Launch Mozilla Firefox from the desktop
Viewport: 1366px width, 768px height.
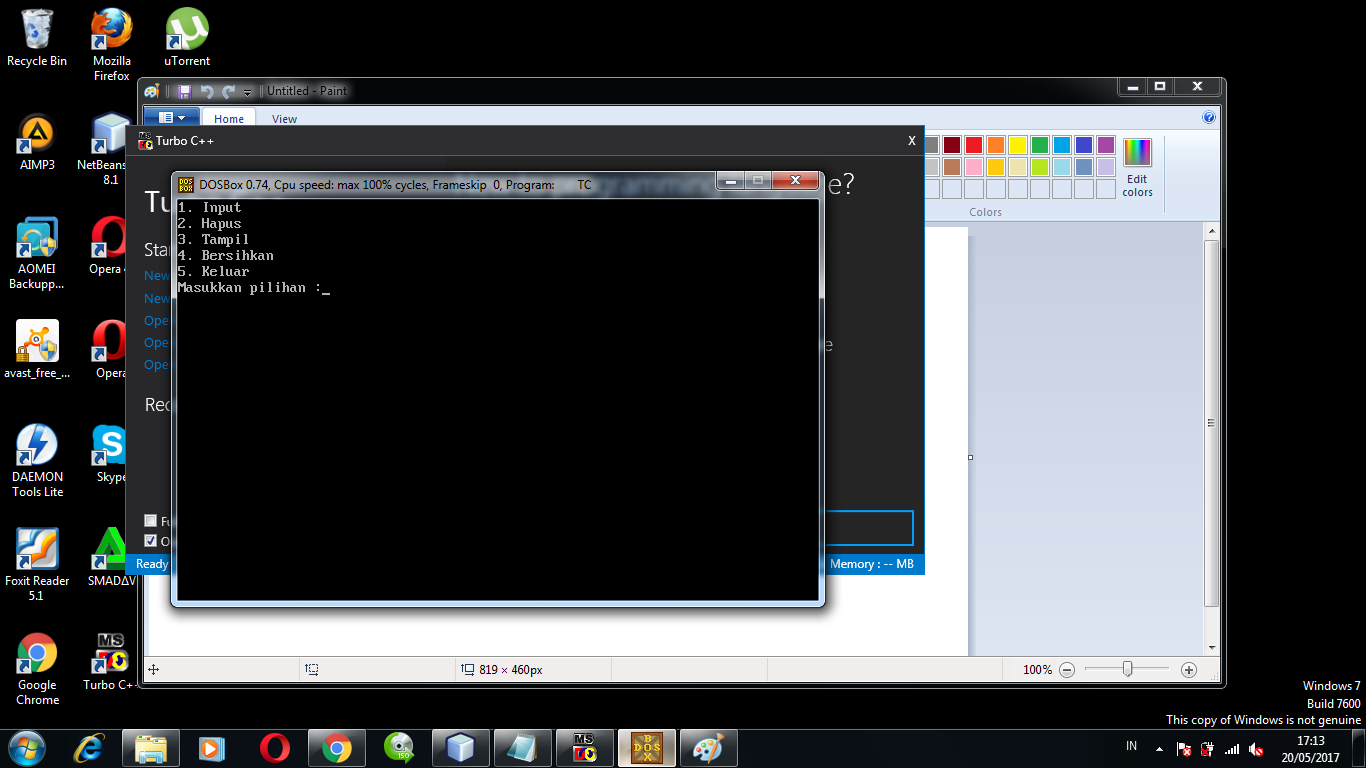pyautogui.click(x=111, y=30)
